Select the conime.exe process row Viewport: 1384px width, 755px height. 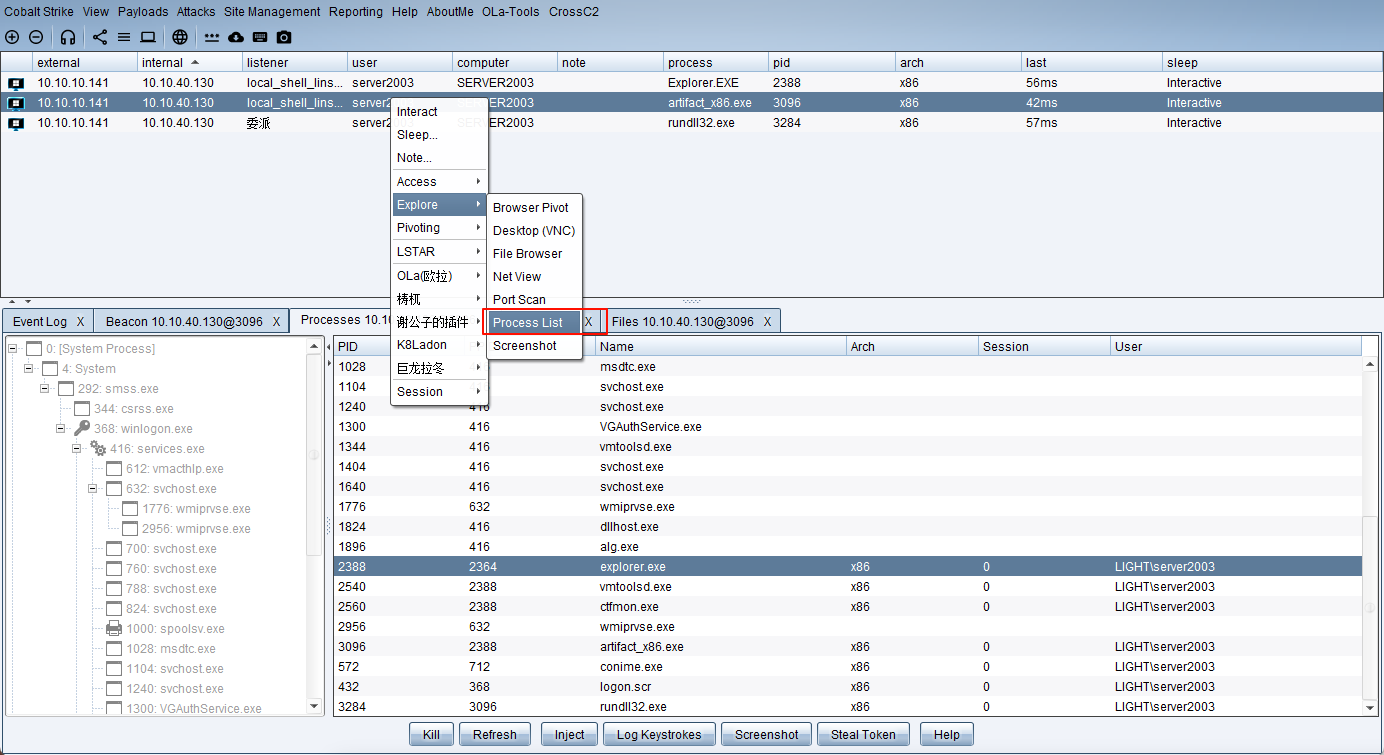(x=847, y=667)
